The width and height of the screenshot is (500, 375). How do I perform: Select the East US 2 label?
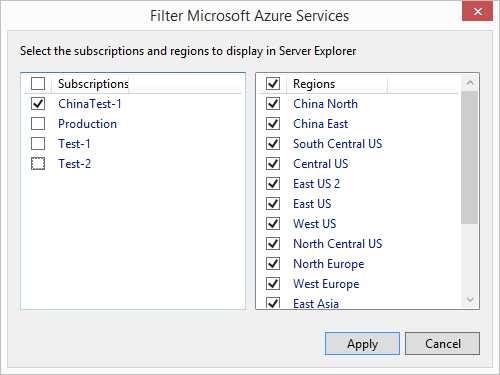[x=316, y=184]
